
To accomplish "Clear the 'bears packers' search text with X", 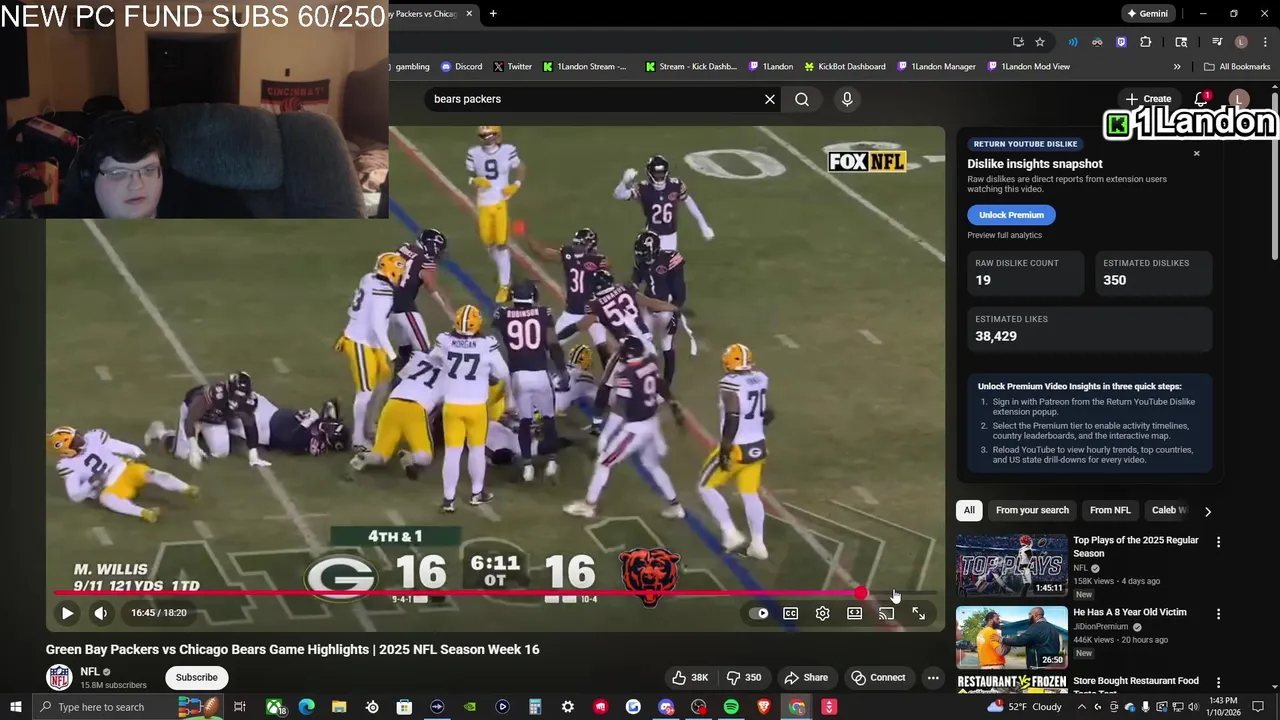I will [770, 99].
